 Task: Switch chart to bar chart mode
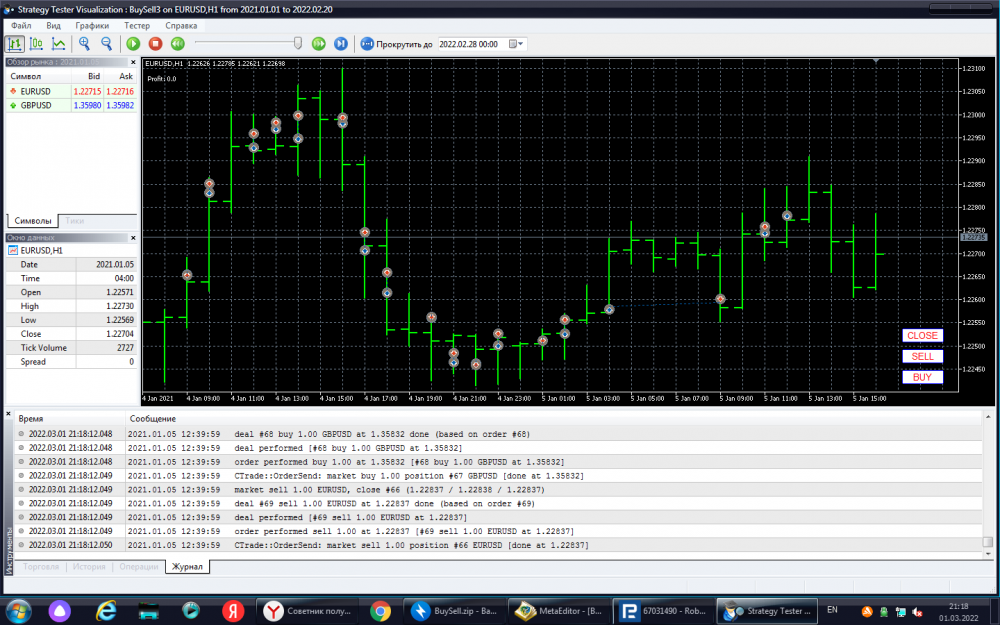click(x=15, y=44)
